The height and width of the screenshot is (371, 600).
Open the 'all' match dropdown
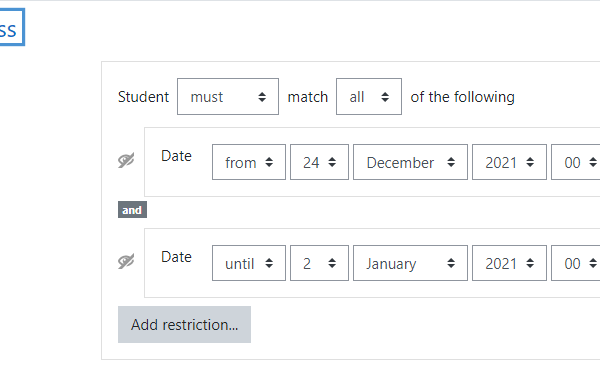[x=369, y=96]
